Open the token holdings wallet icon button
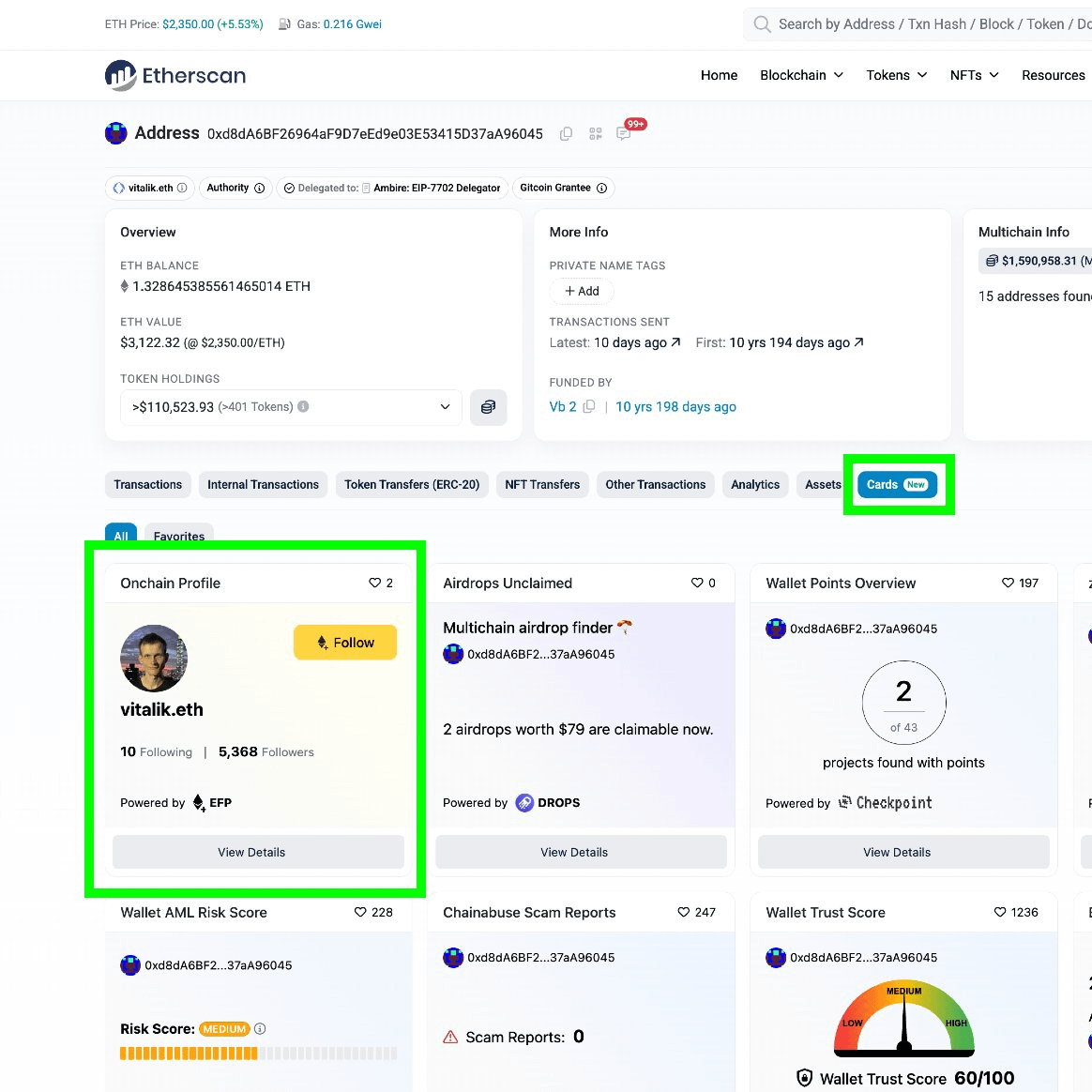 pyautogui.click(x=488, y=407)
